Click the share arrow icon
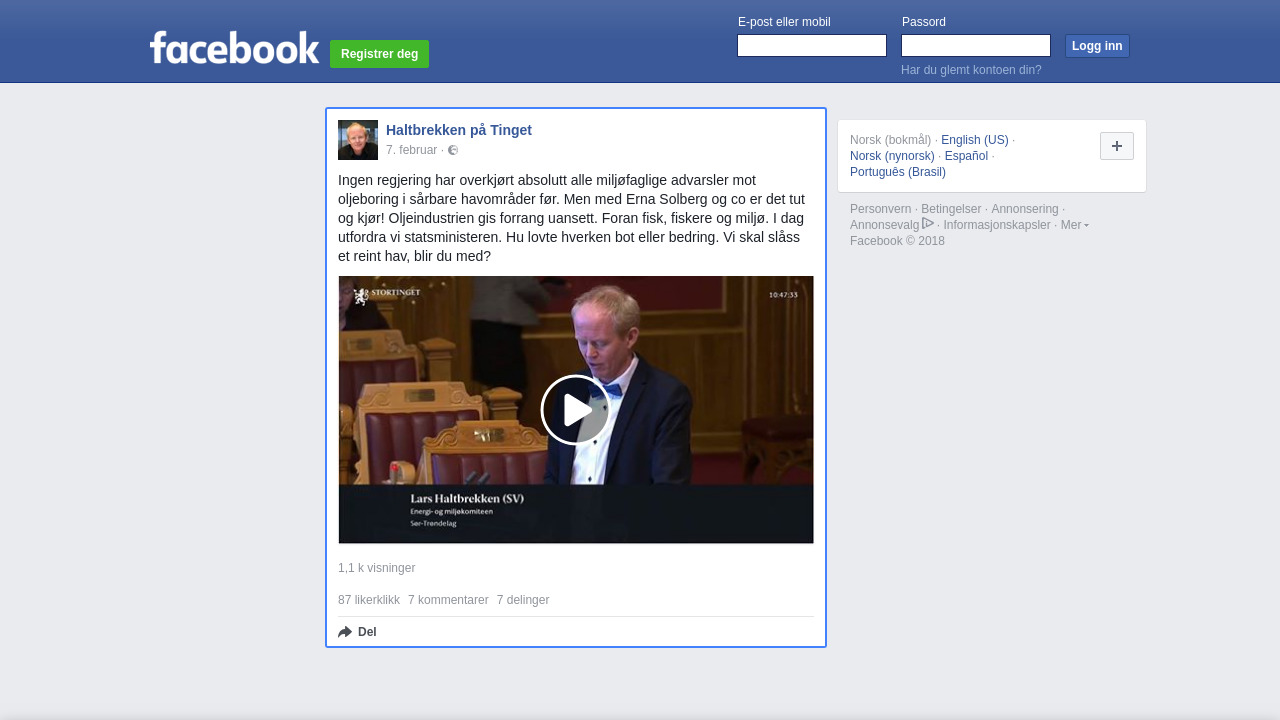This screenshot has height=720, width=1280. [345, 632]
